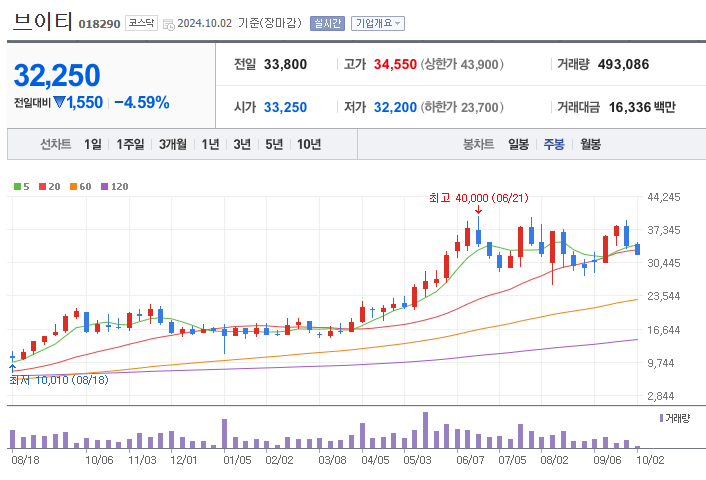Click the 06/07 date axis label
The width and height of the screenshot is (706, 480).
470,460
